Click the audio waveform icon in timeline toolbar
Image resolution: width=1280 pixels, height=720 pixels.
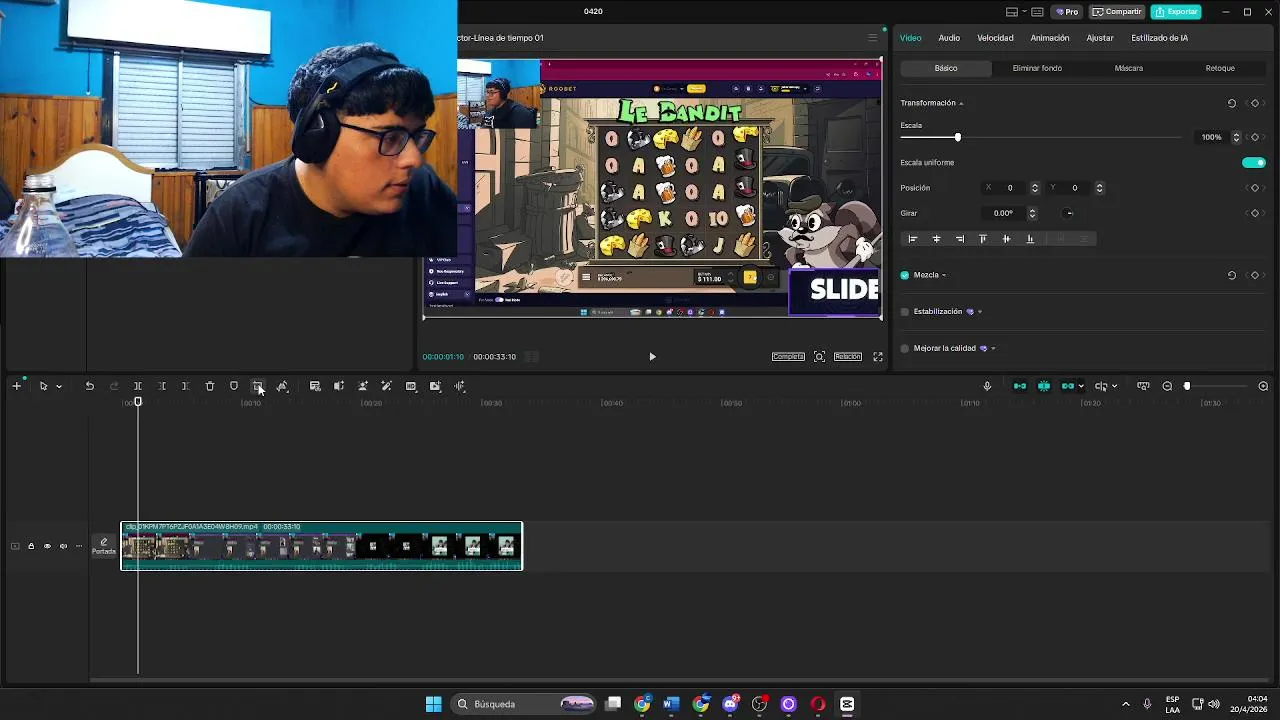pyautogui.click(x=459, y=386)
